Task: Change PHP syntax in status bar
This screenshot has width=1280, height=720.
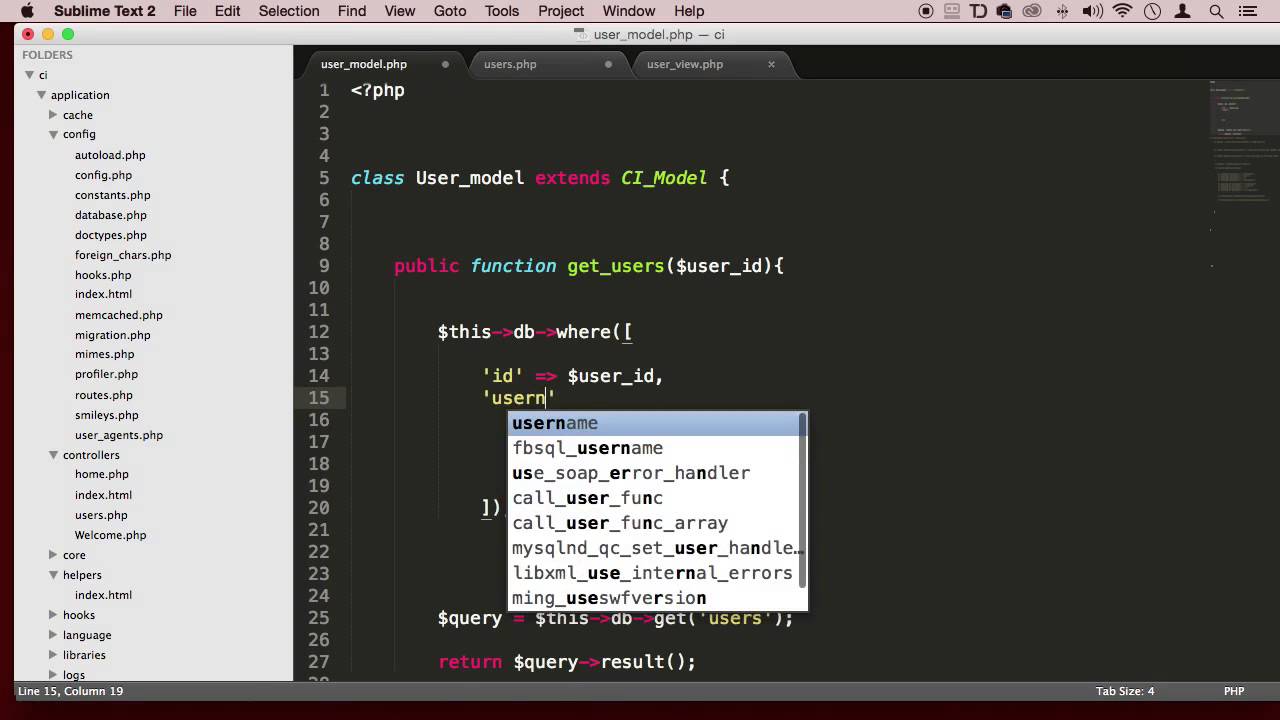Action: tap(1234, 691)
